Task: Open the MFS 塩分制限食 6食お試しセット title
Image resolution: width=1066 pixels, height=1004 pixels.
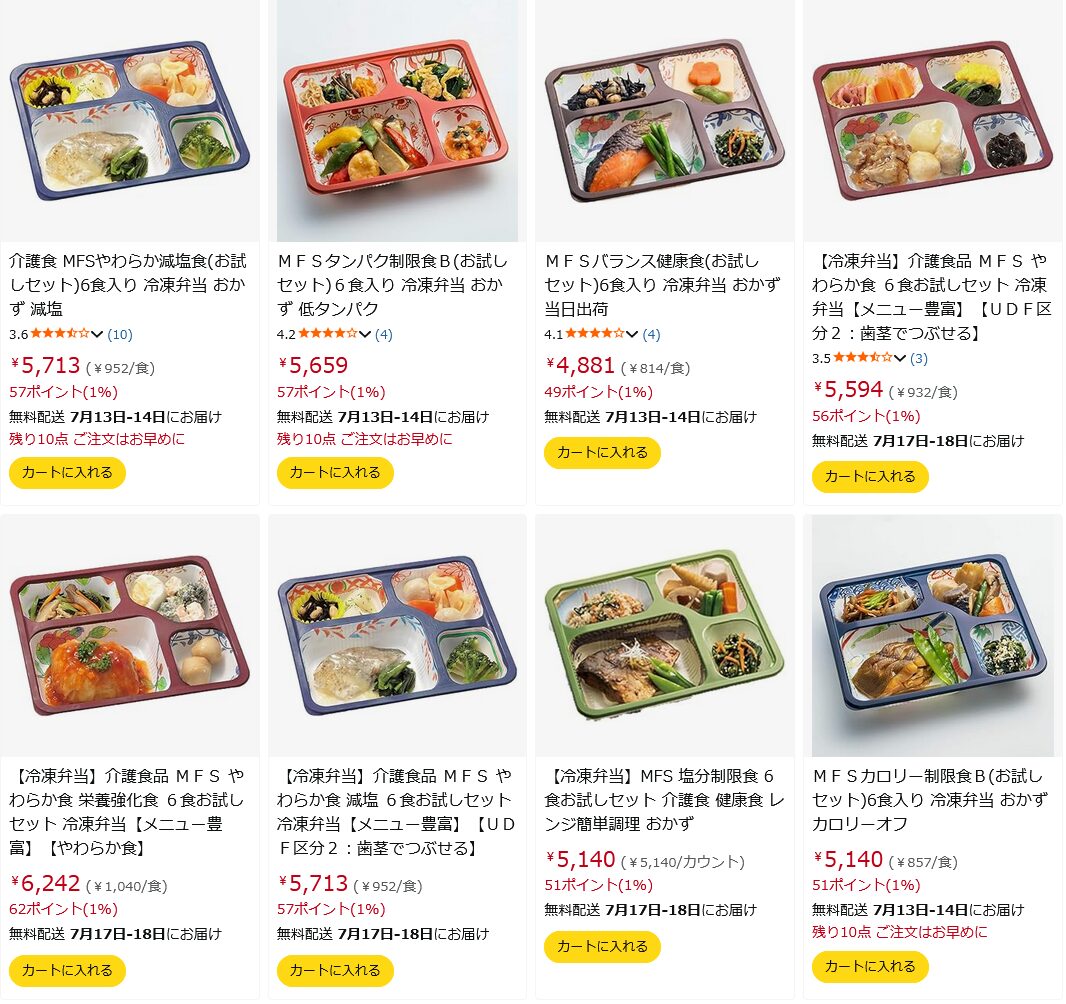Action: (x=664, y=800)
